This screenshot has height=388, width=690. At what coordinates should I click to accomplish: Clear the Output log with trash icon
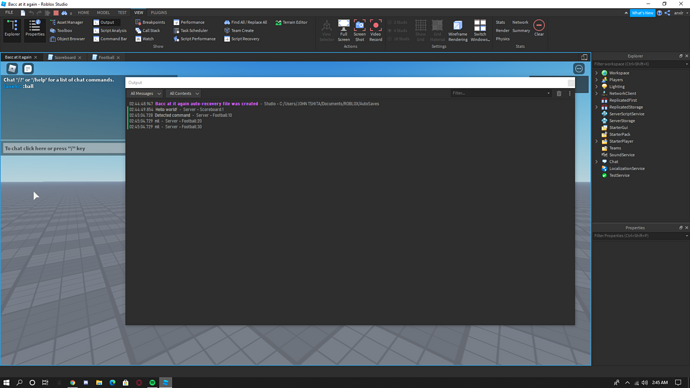[559, 93]
